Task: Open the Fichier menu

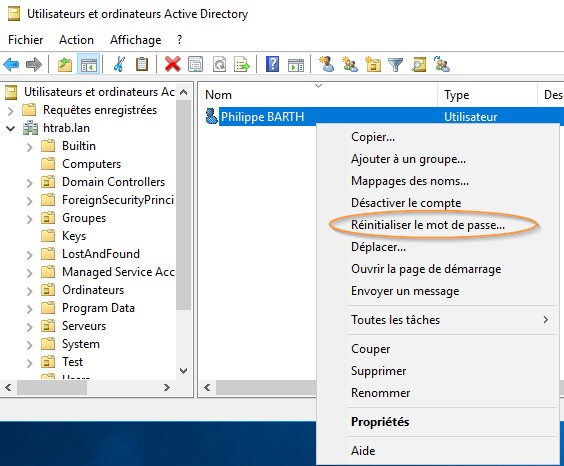Action: click(x=26, y=40)
